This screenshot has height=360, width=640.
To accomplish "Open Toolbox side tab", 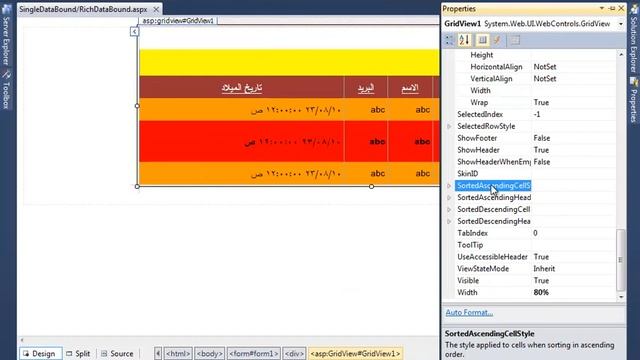I will coord(6,90).
